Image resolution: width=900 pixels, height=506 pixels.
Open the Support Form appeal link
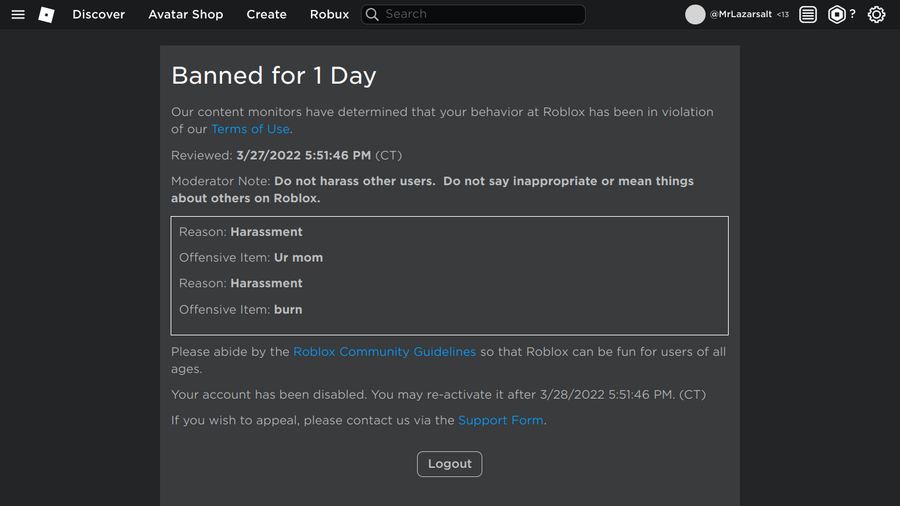501,420
